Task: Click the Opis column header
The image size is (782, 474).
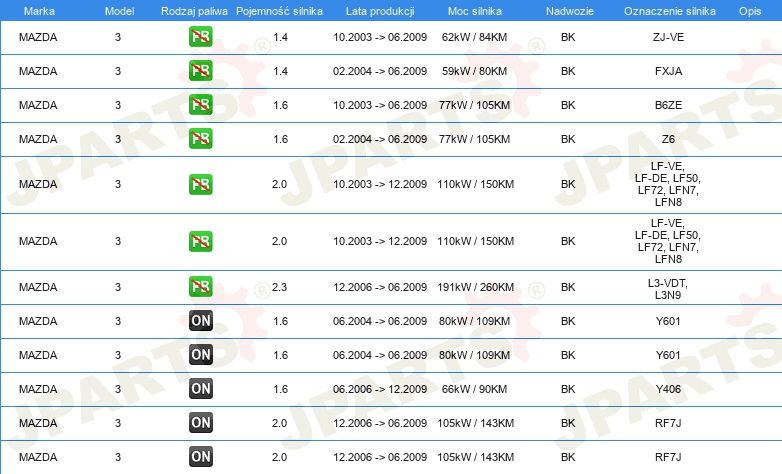Action: click(x=750, y=11)
